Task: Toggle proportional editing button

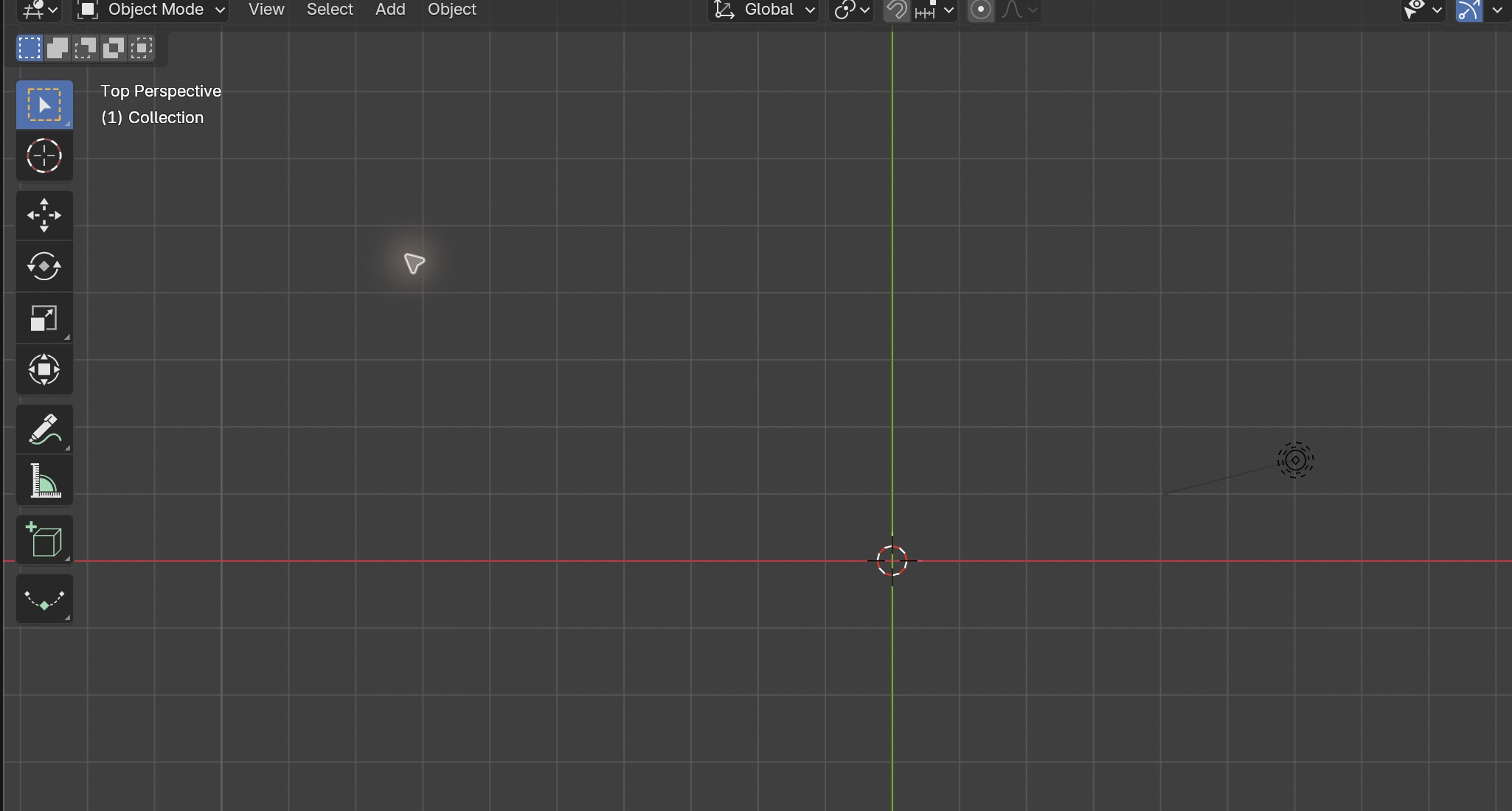Action: click(x=980, y=10)
